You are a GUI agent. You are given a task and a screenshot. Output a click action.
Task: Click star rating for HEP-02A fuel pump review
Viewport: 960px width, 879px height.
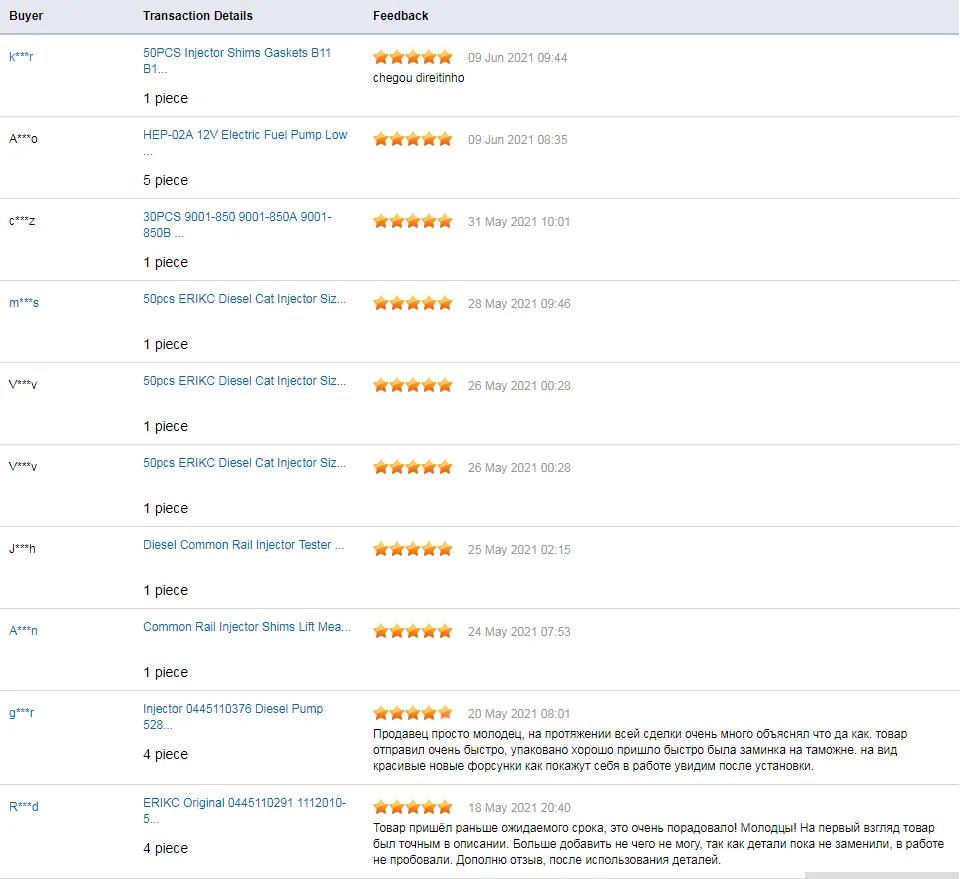413,139
